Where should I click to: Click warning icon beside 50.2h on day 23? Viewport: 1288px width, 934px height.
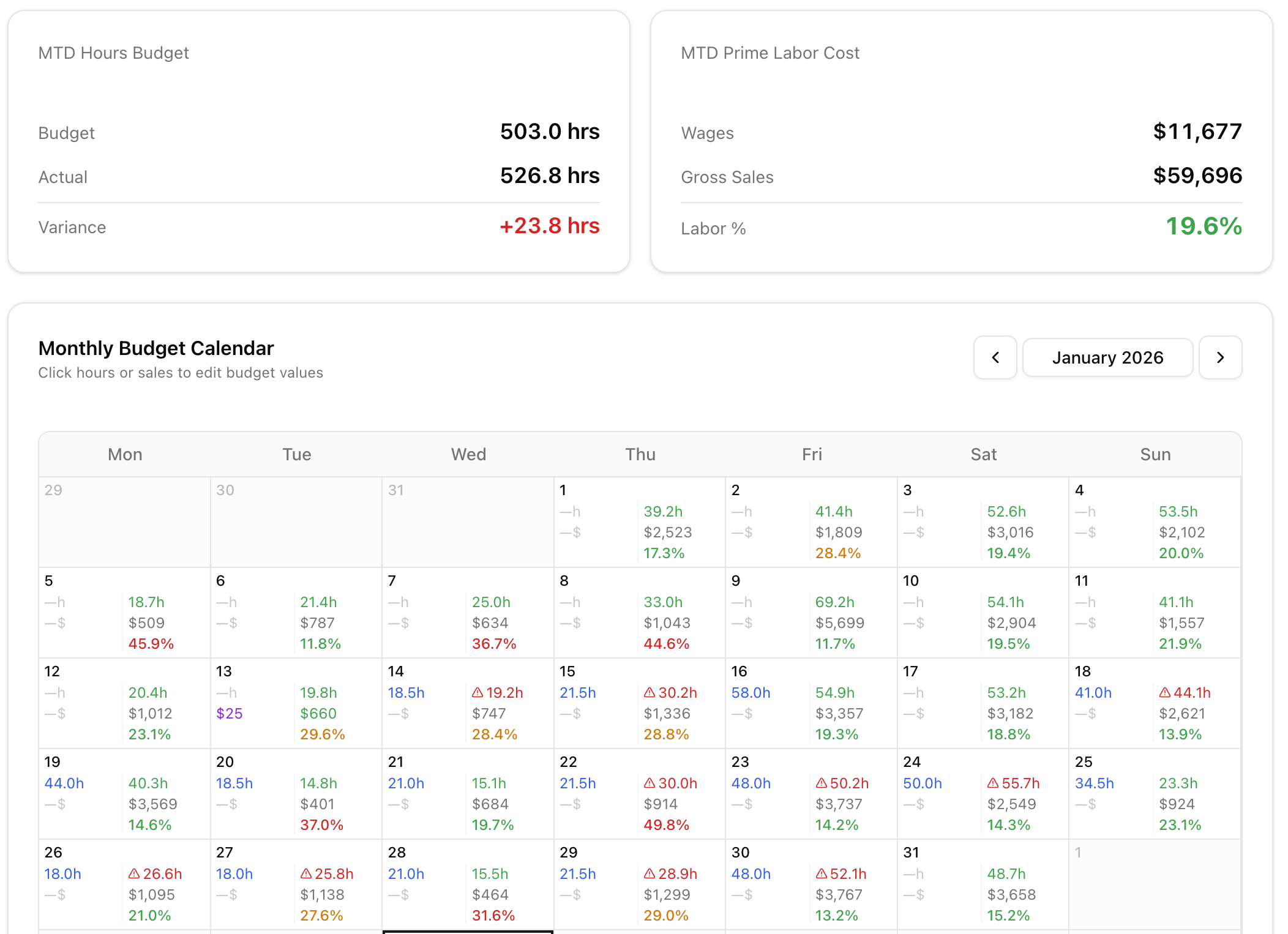tap(822, 783)
